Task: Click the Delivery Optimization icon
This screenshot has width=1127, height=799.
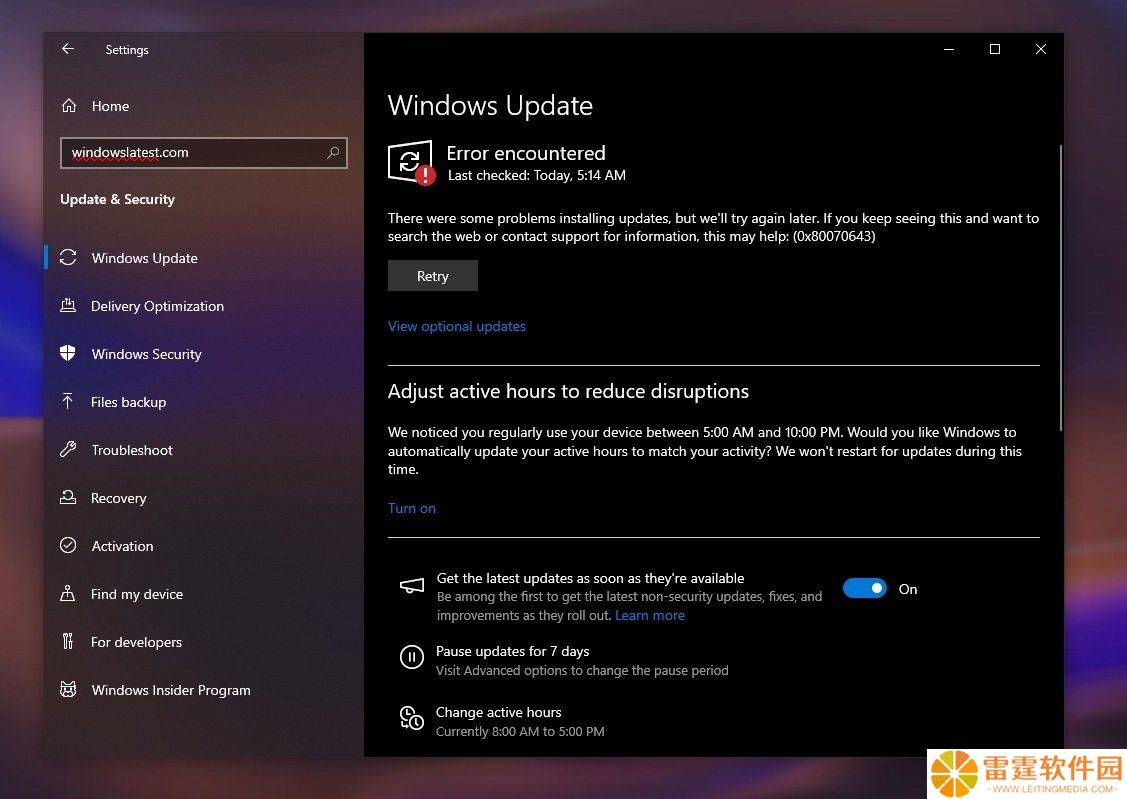Action: click(x=68, y=305)
